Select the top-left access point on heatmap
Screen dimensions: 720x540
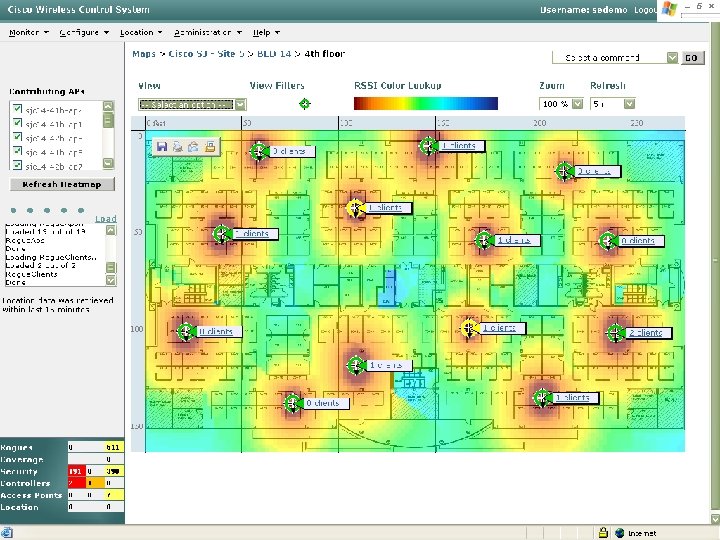259,151
